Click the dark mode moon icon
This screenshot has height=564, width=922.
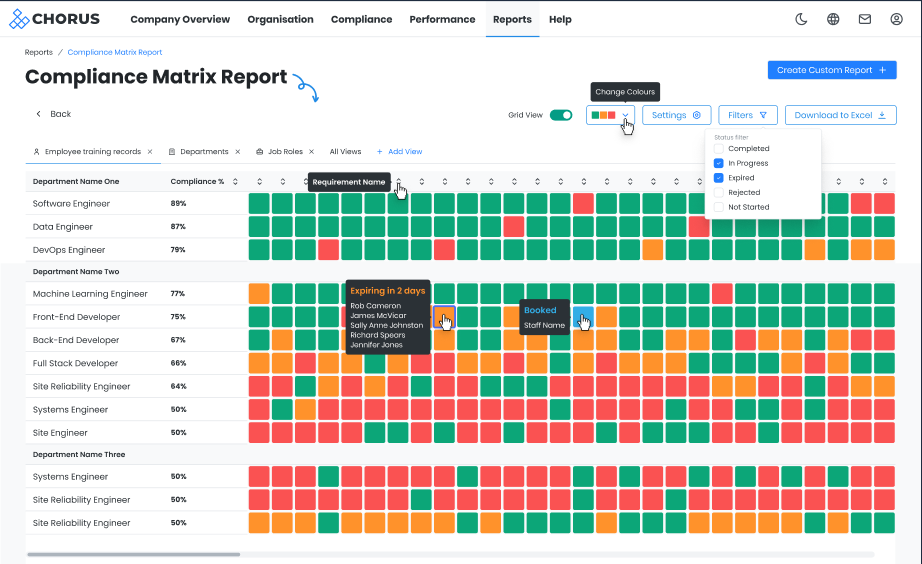click(801, 19)
